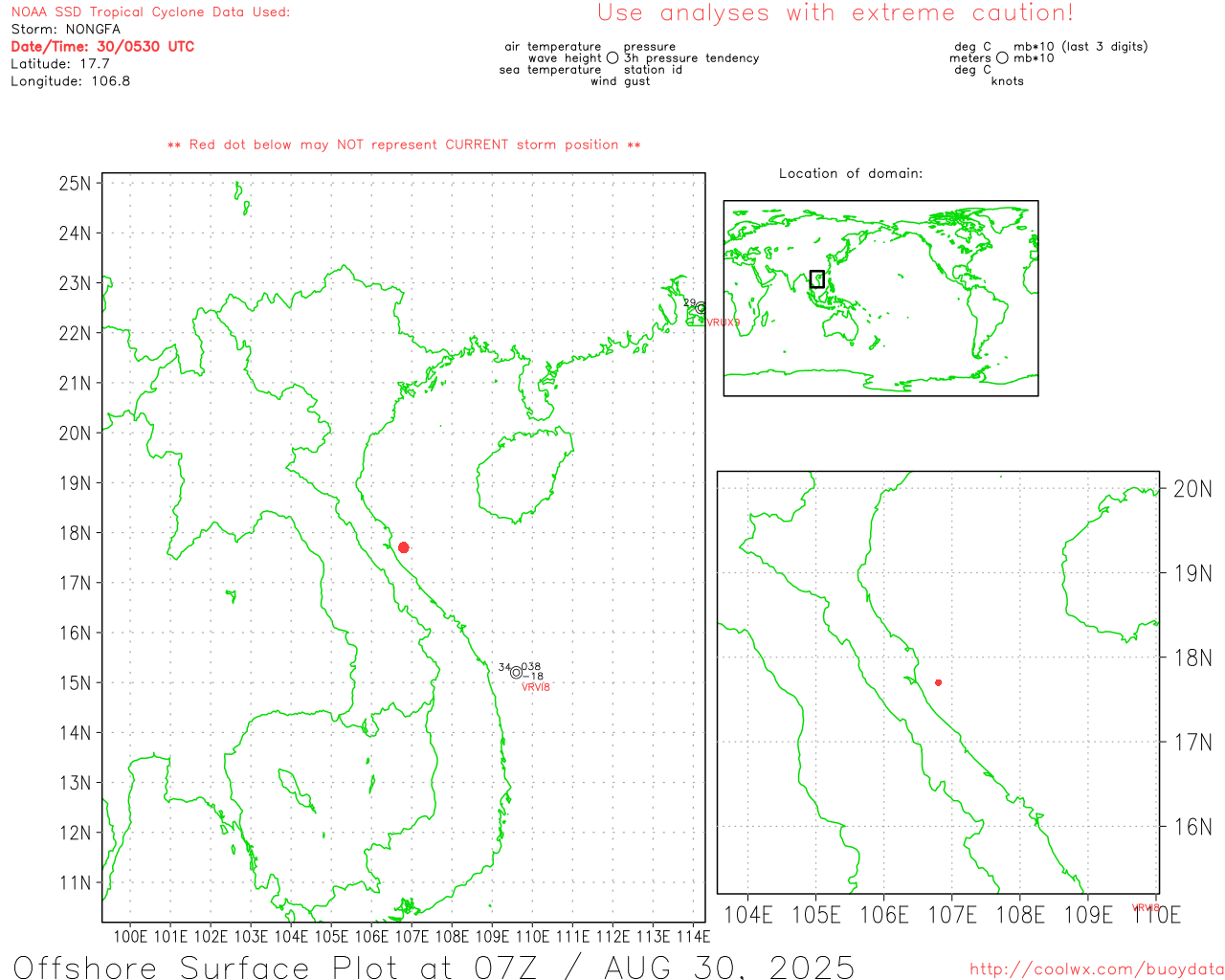Click the '104E' label on the inset map
The image size is (1225, 980).
[748, 915]
